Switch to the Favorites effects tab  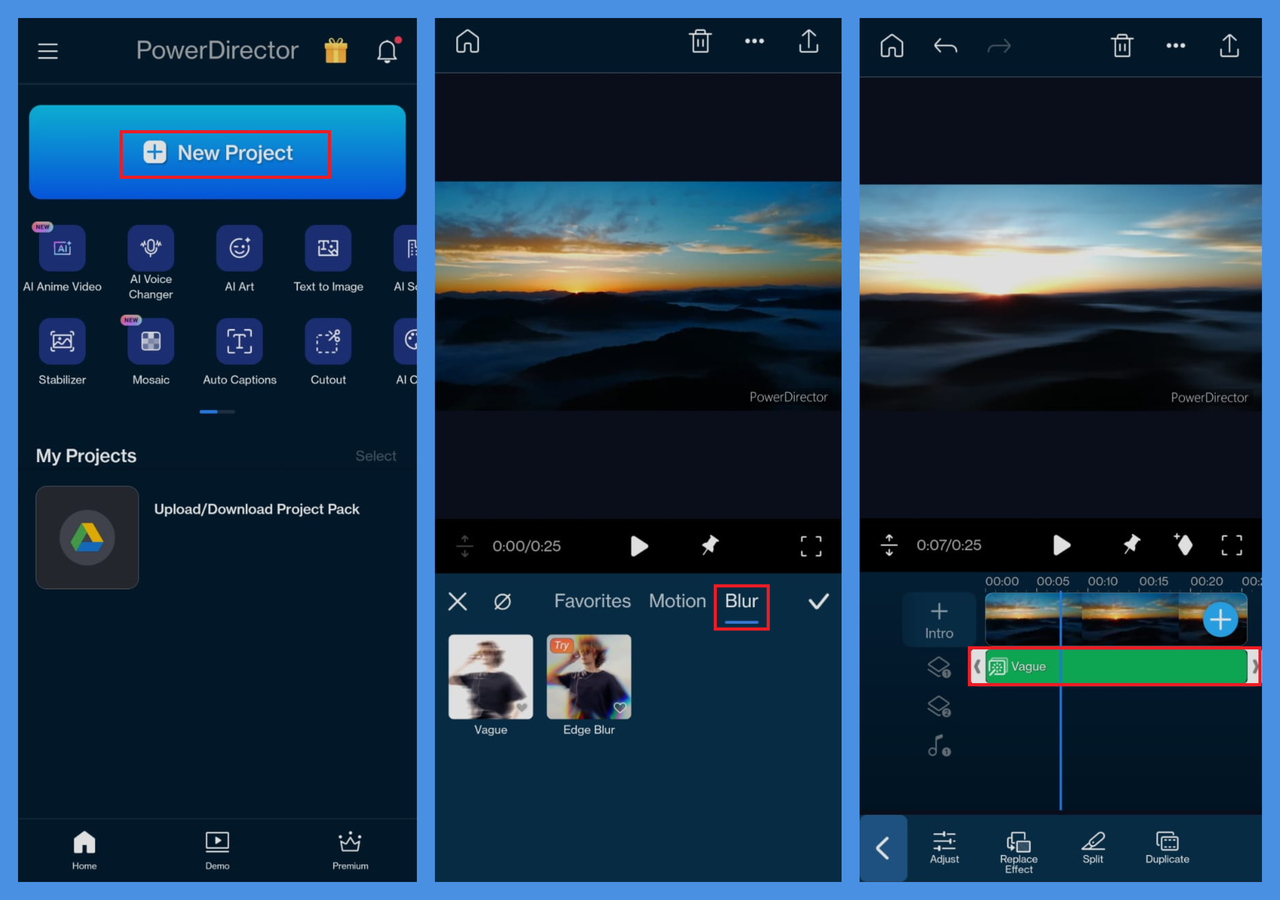tap(592, 601)
